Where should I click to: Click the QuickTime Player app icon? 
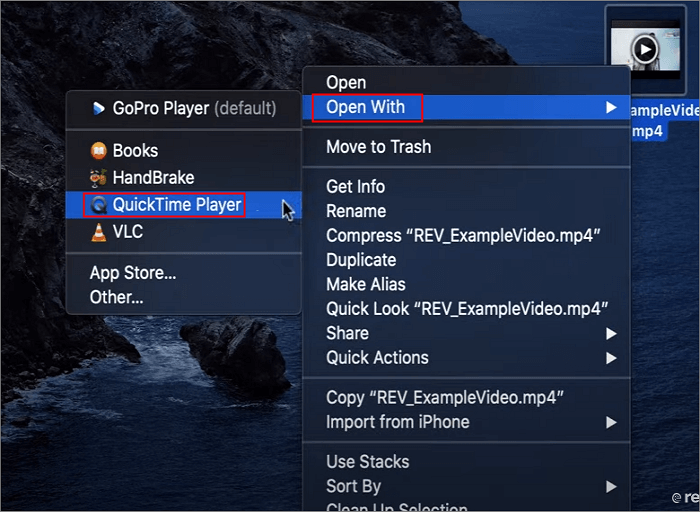pyautogui.click(x=99, y=205)
